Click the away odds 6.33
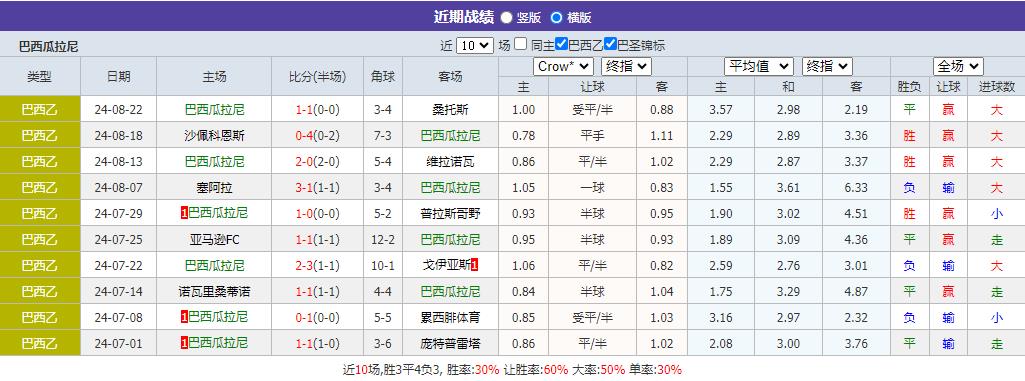The height and width of the screenshot is (381, 1025). point(856,188)
